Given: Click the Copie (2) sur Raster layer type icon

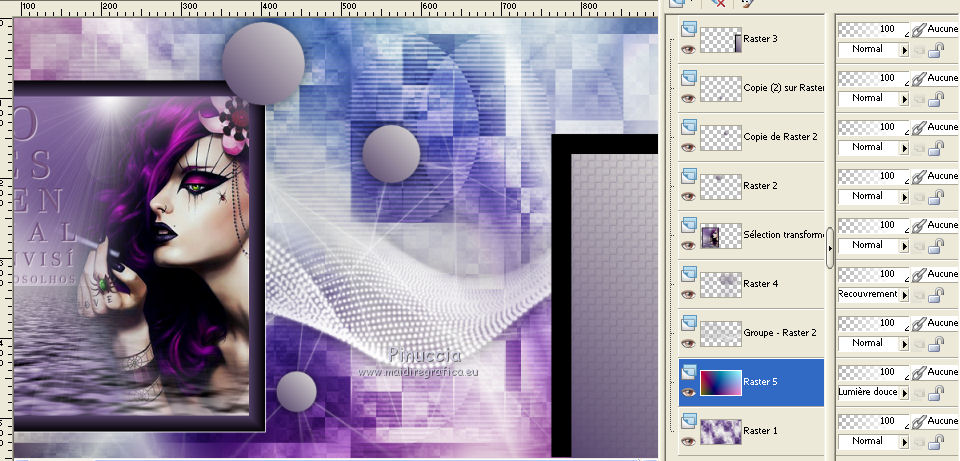Looking at the screenshot, I should coord(689,77).
